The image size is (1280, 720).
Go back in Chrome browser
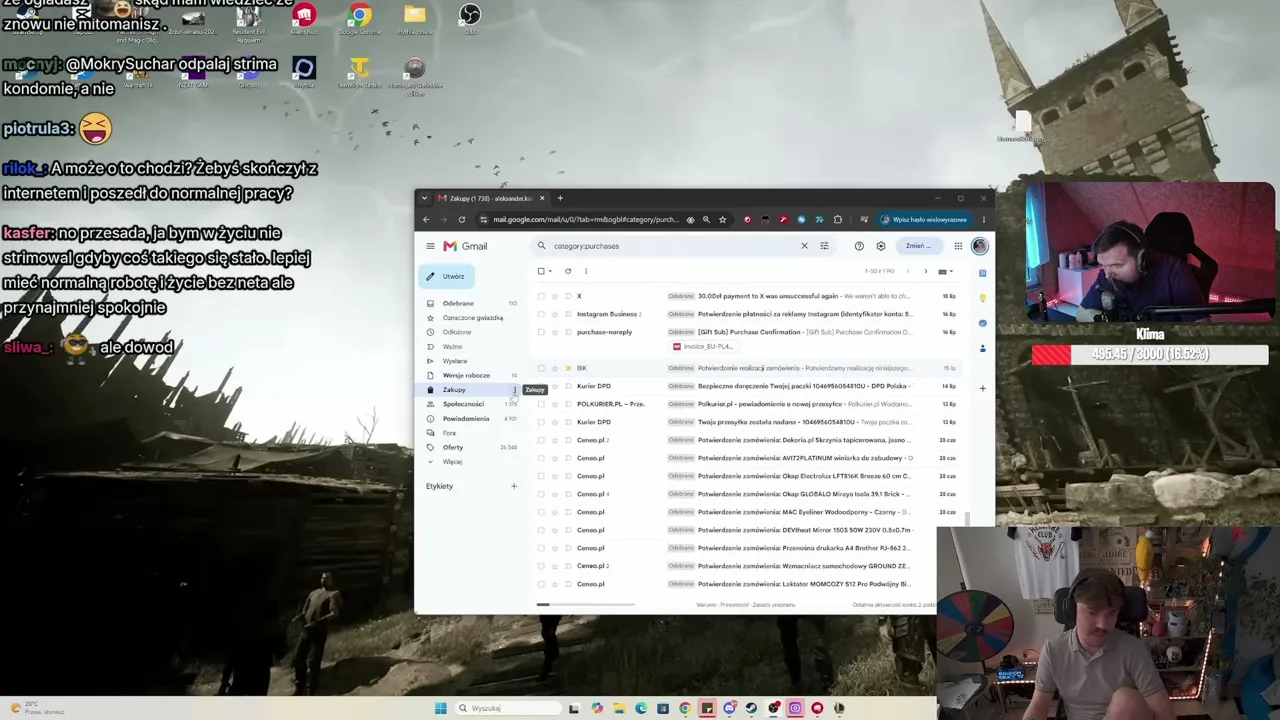(426, 220)
